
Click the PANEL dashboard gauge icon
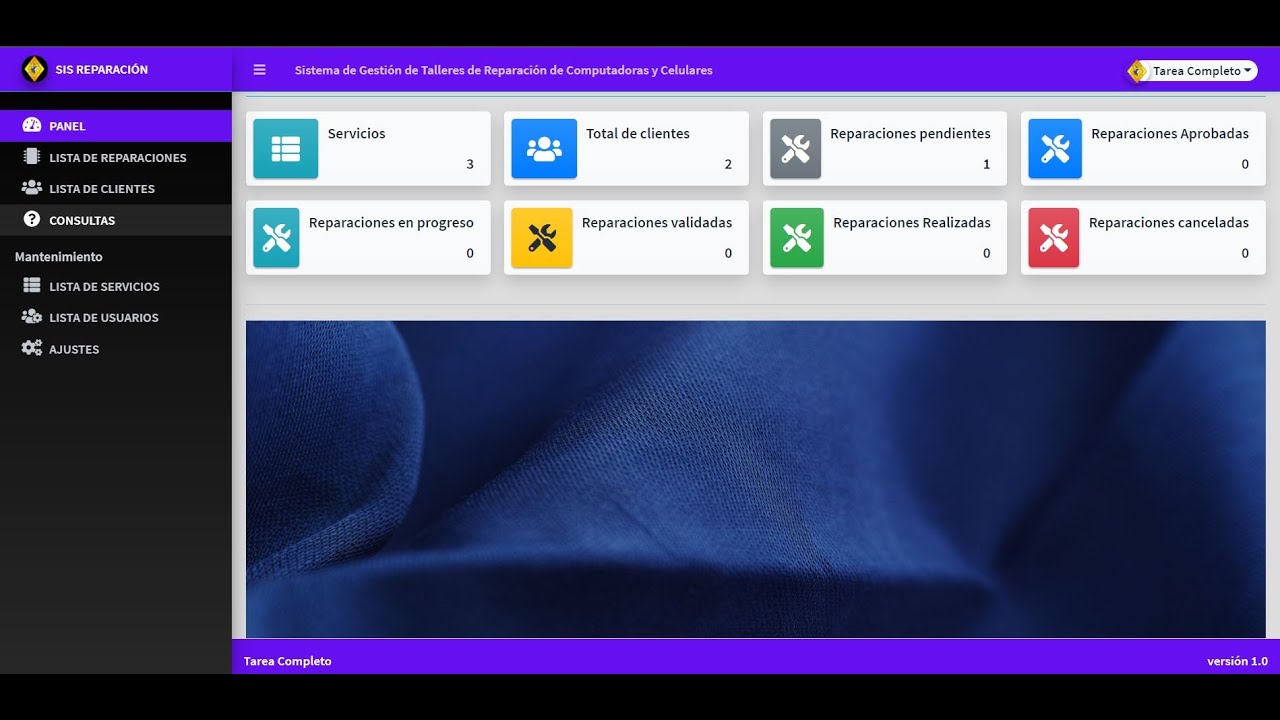32,126
